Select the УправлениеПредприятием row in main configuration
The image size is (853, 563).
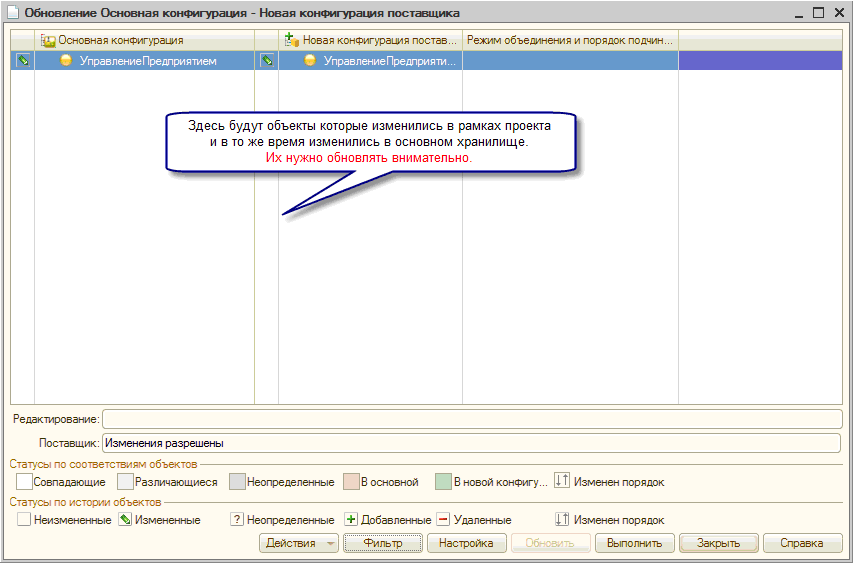coord(146,61)
